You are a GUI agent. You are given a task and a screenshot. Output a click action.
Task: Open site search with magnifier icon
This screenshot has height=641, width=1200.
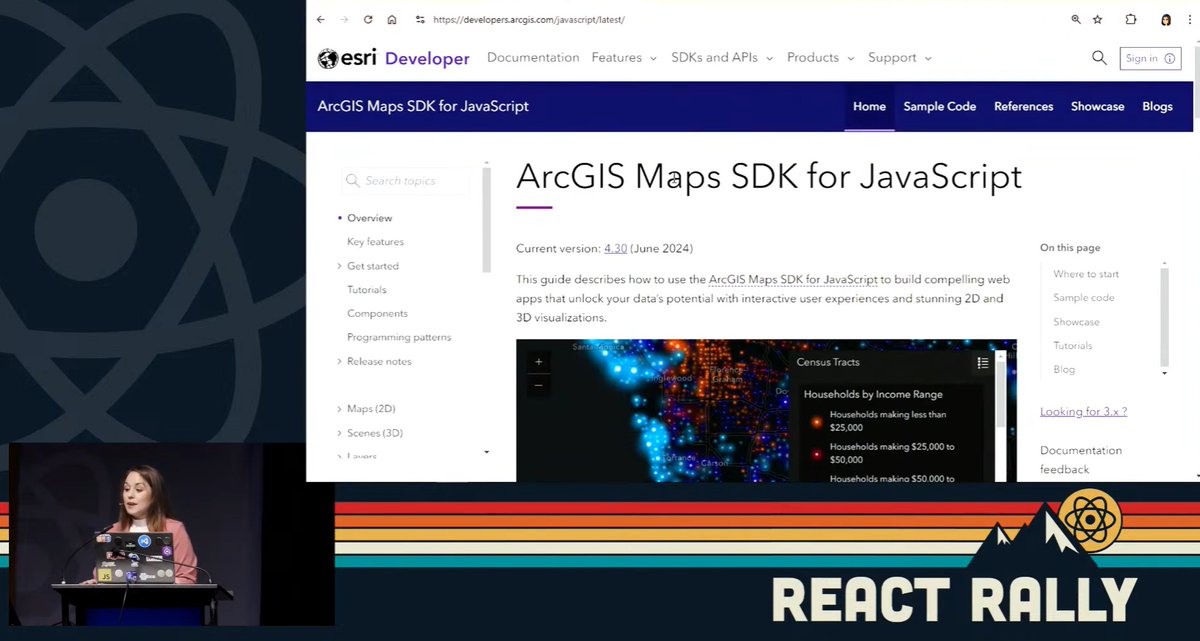pos(1099,58)
